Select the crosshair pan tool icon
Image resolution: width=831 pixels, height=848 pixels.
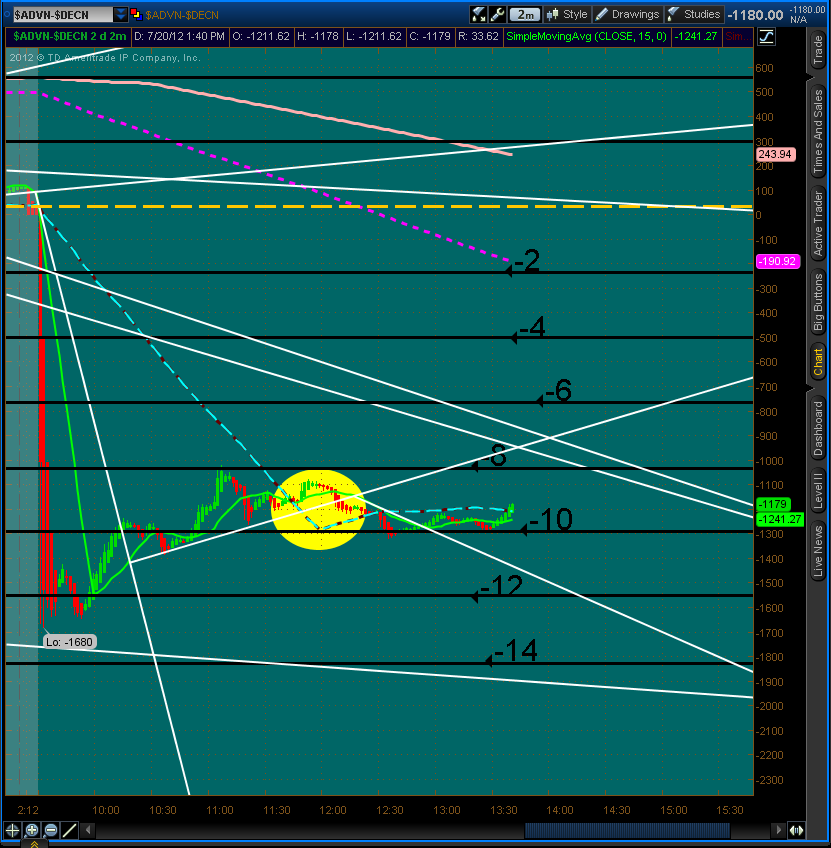pos(12,830)
